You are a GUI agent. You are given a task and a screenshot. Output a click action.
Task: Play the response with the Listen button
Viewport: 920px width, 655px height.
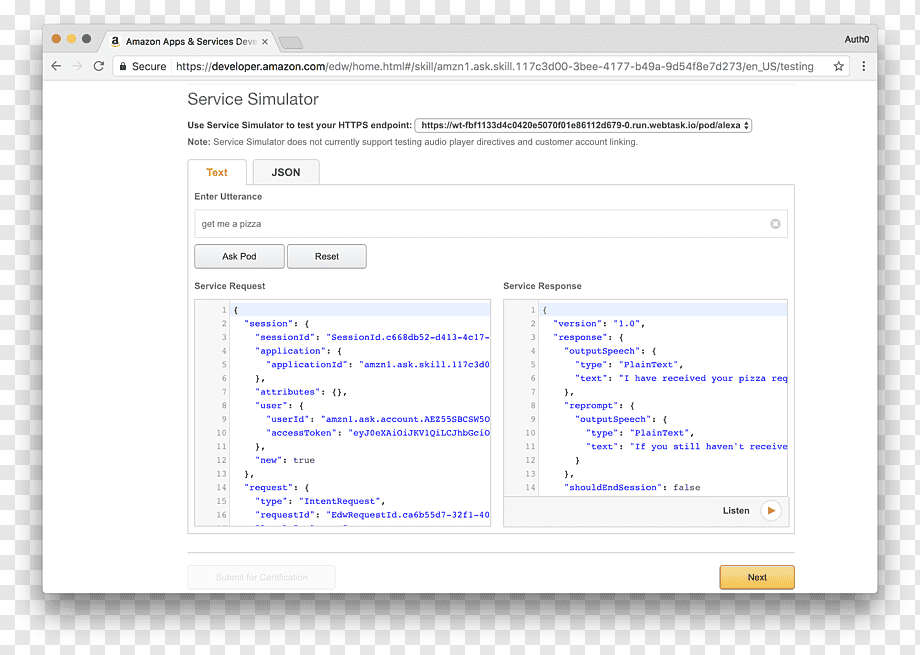coord(771,511)
